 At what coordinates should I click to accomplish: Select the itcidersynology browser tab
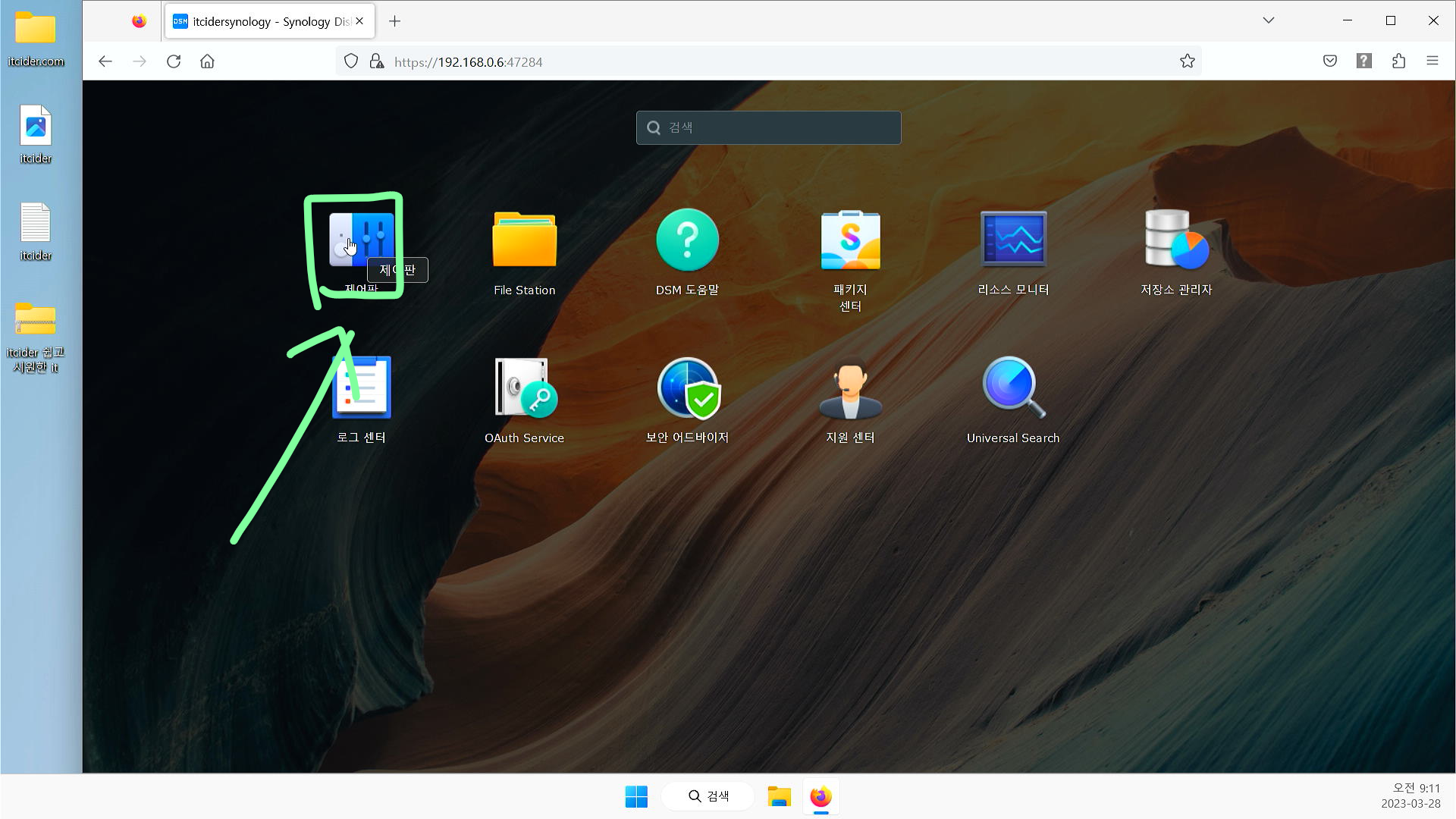pyautogui.click(x=262, y=21)
